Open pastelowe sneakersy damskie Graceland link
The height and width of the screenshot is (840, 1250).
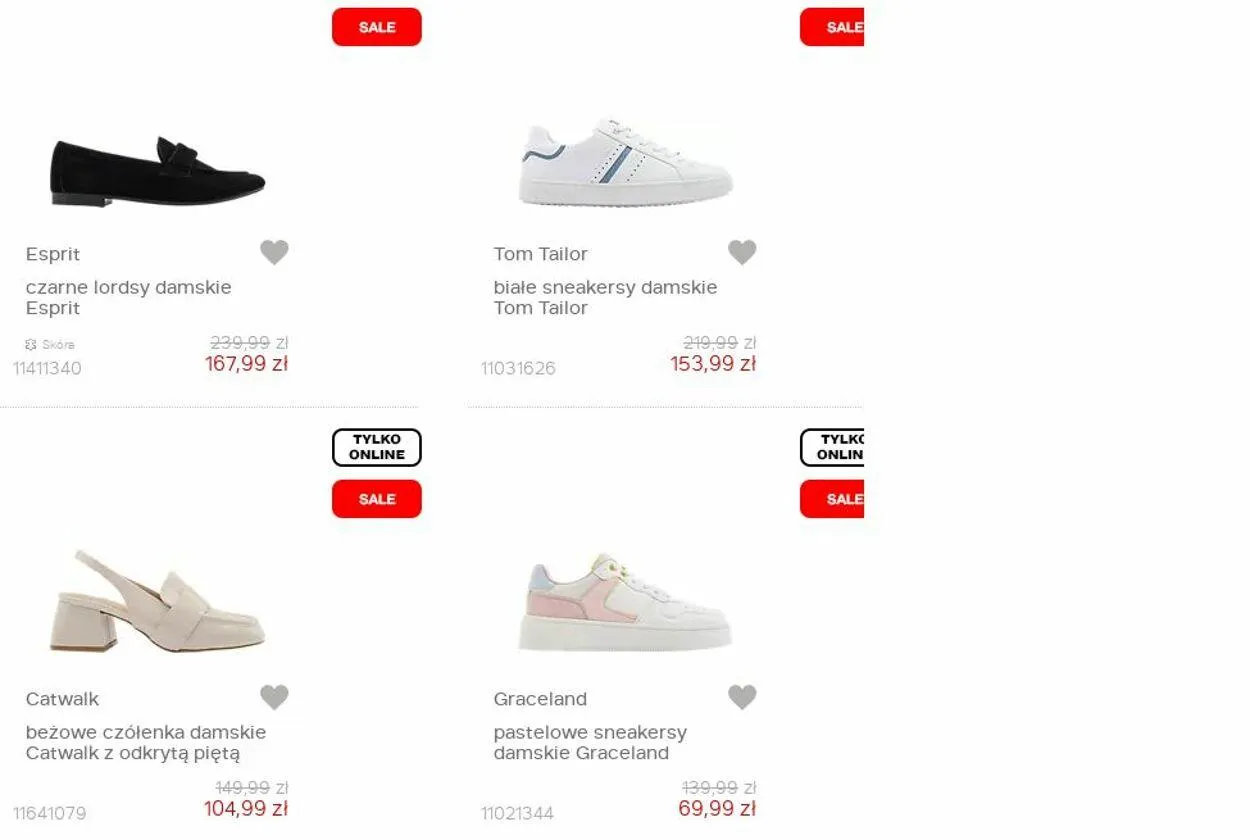(590, 742)
